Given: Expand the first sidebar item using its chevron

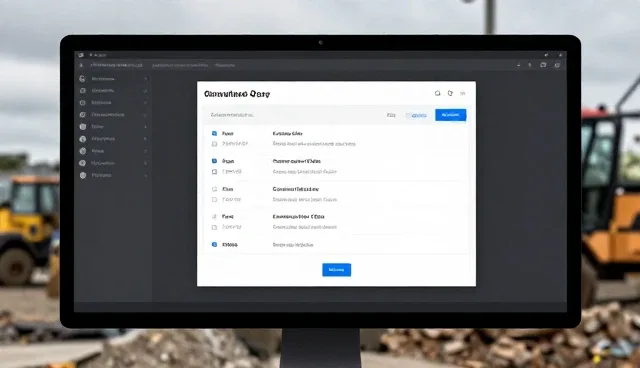Looking at the screenshot, I should [146, 79].
